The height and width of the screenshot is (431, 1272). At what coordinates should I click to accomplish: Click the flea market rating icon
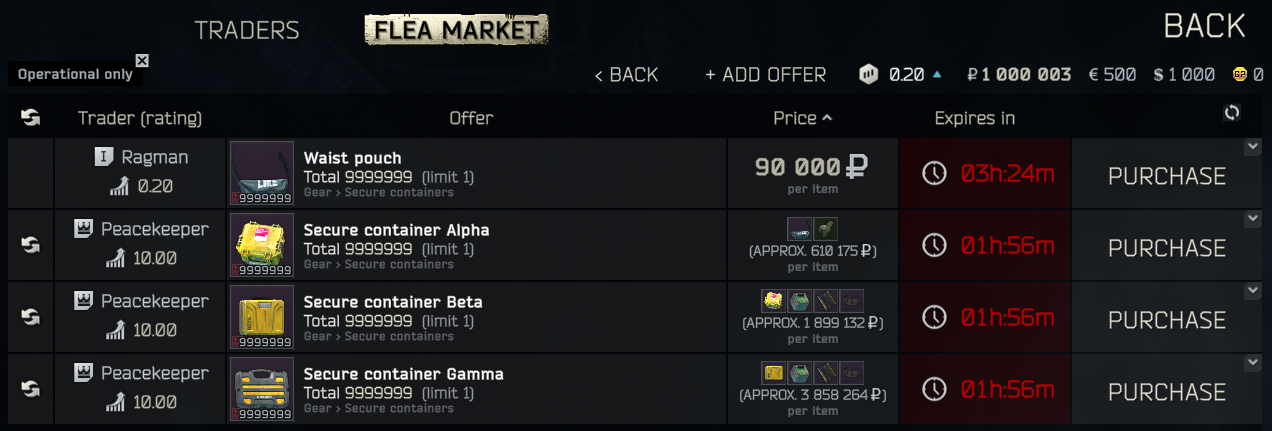[x=869, y=74]
